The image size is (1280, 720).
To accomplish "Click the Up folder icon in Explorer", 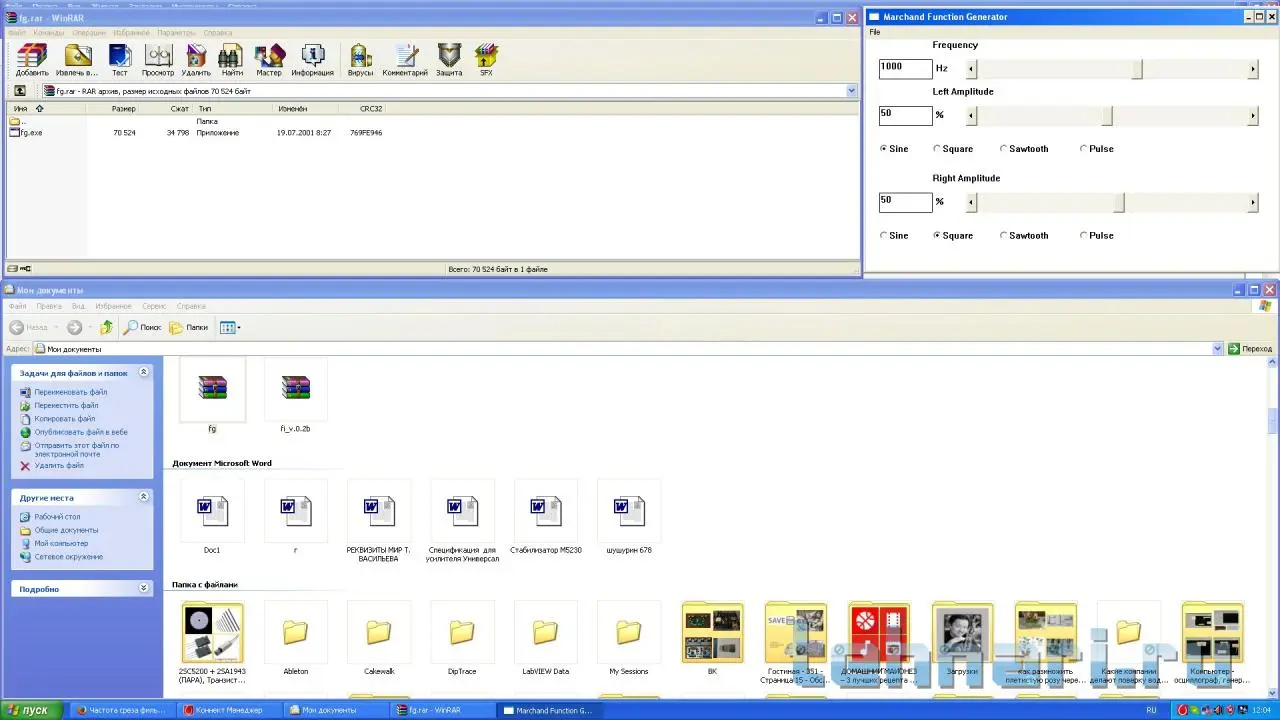I will coord(106,327).
